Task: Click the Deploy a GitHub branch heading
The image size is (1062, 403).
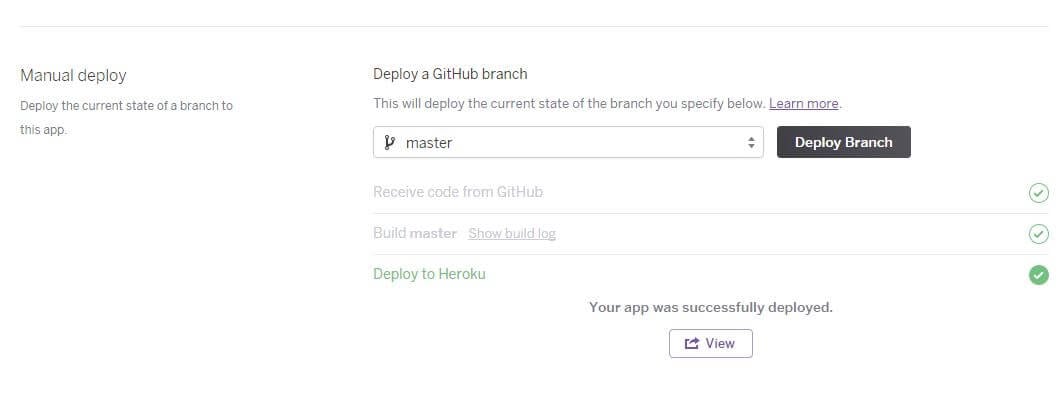Action: click(x=450, y=74)
